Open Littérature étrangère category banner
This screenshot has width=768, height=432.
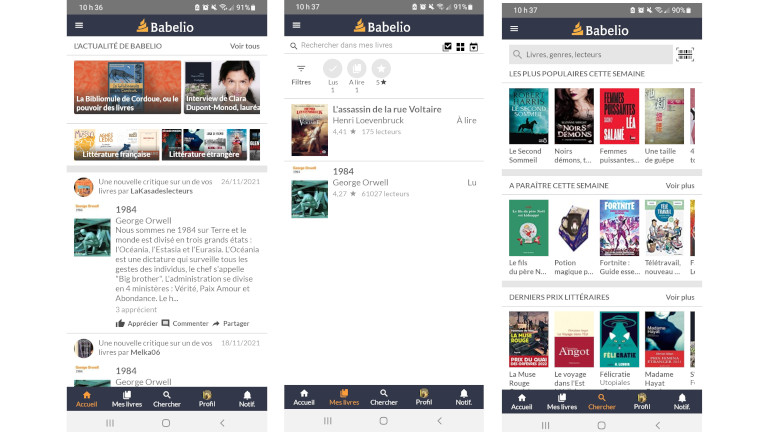[204, 144]
